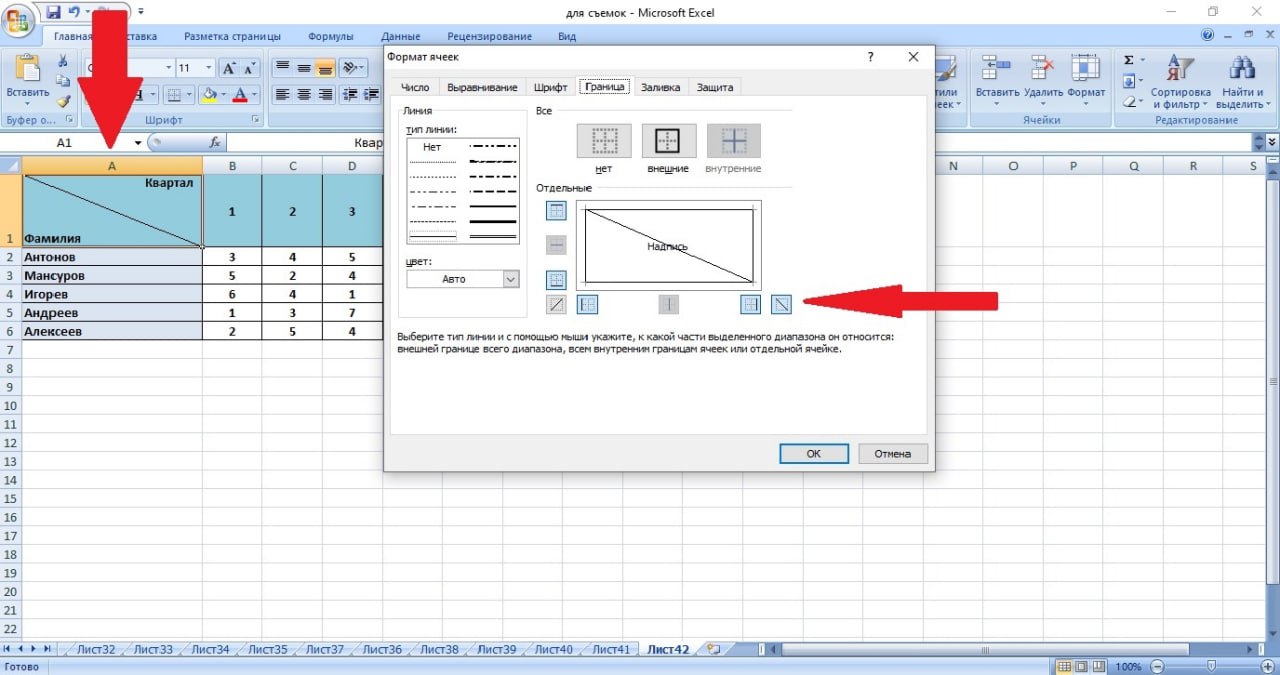The height and width of the screenshot is (675, 1280).
Task: Click the Find and Select binoculars icon
Action: coord(1242,68)
